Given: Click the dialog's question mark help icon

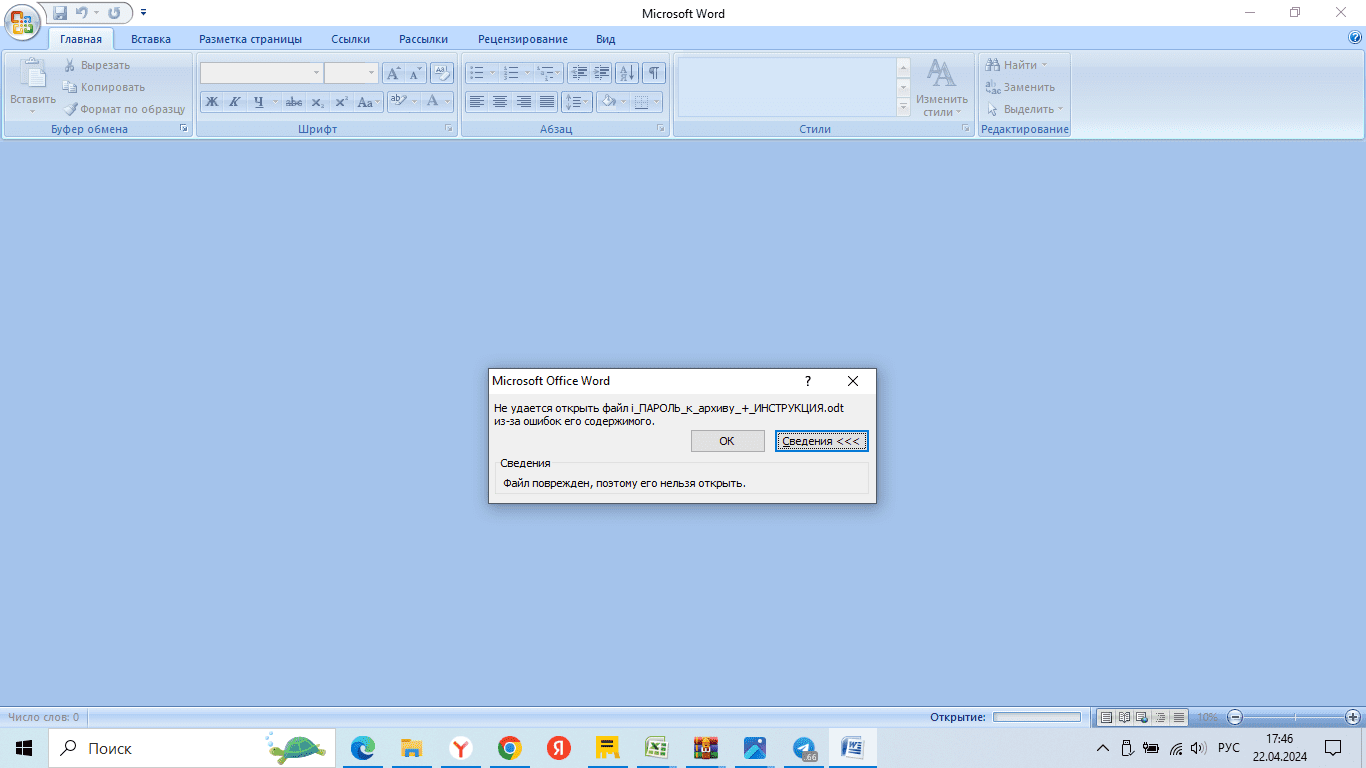Looking at the screenshot, I should pyautogui.click(x=808, y=381).
